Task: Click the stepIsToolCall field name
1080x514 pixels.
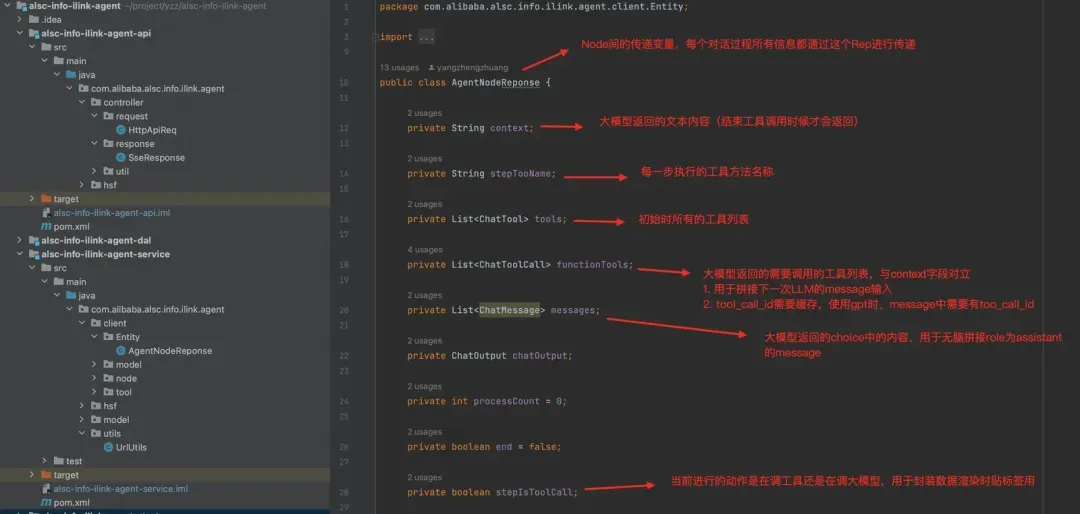Action: [534, 492]
